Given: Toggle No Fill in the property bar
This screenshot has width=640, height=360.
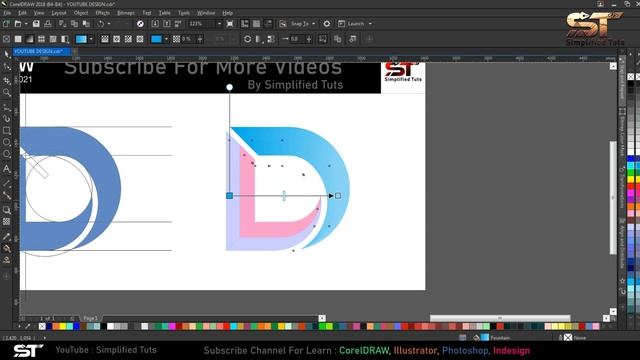Looking at the screenshot, I should pos(6,39).
